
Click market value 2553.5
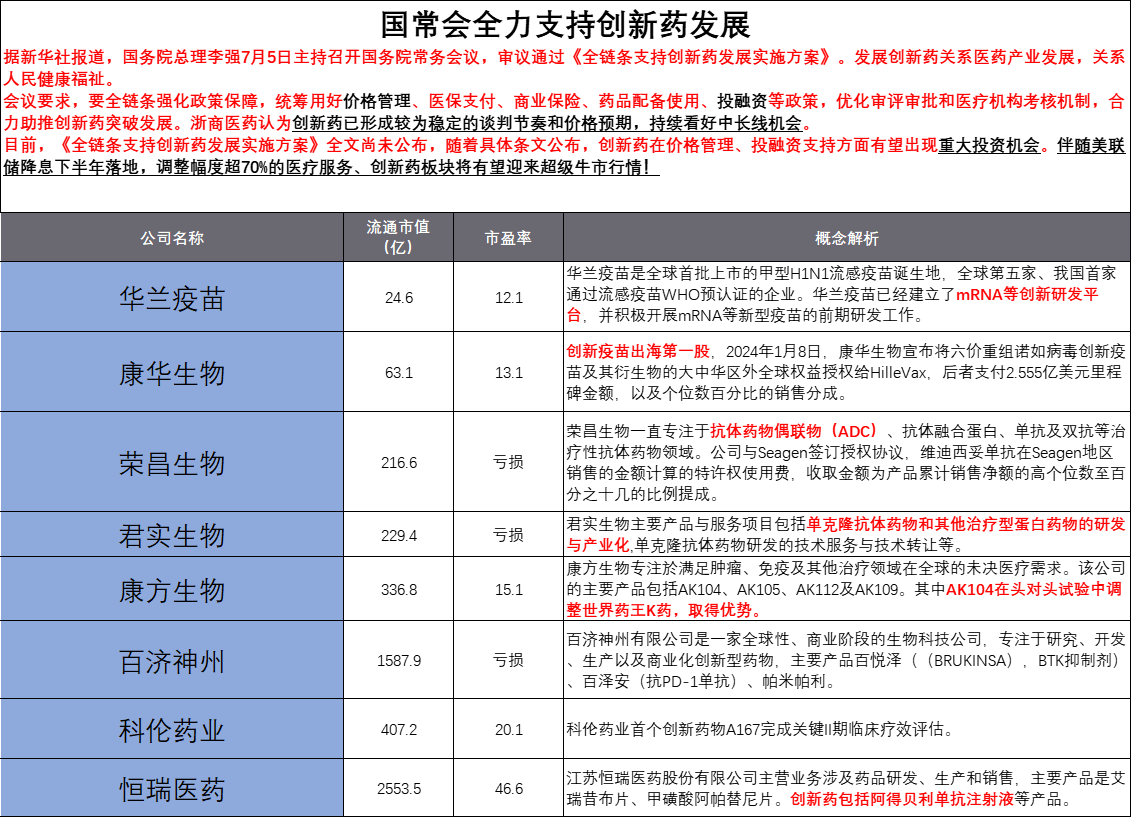pyautogui.click(x=399, y=789)
